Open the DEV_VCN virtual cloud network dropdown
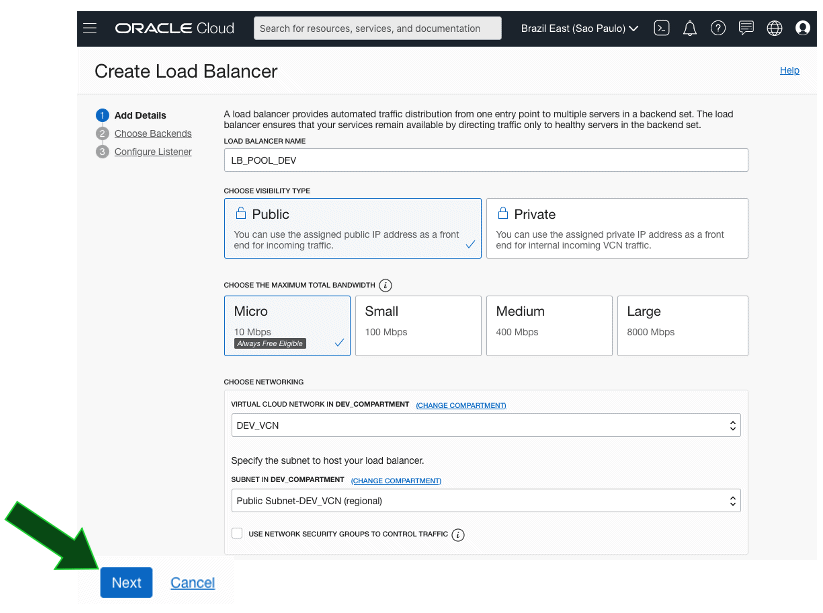 click(486, 426)
